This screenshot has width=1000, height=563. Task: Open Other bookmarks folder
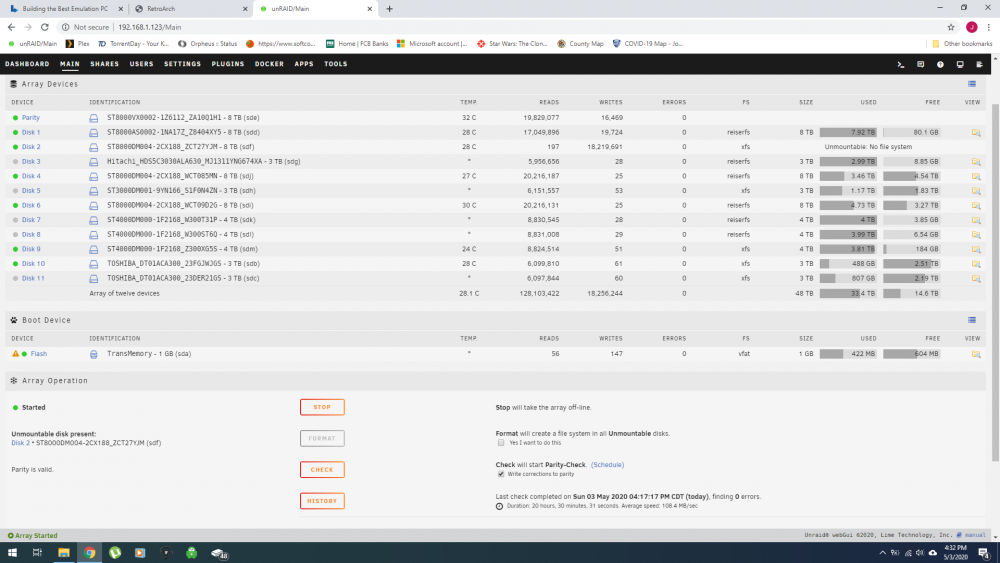[962, 44]
